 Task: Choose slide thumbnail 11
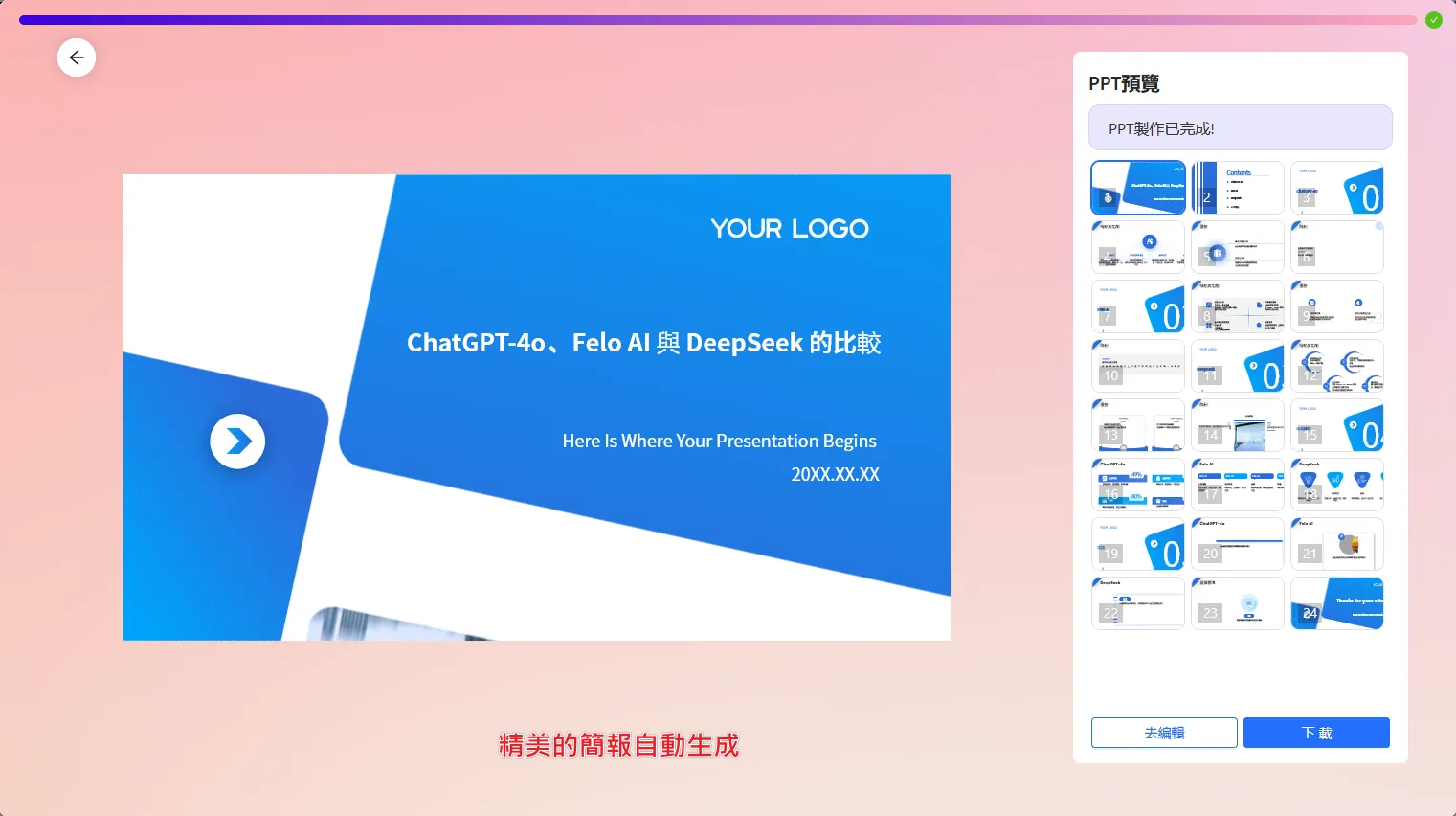click(1238, 366)
